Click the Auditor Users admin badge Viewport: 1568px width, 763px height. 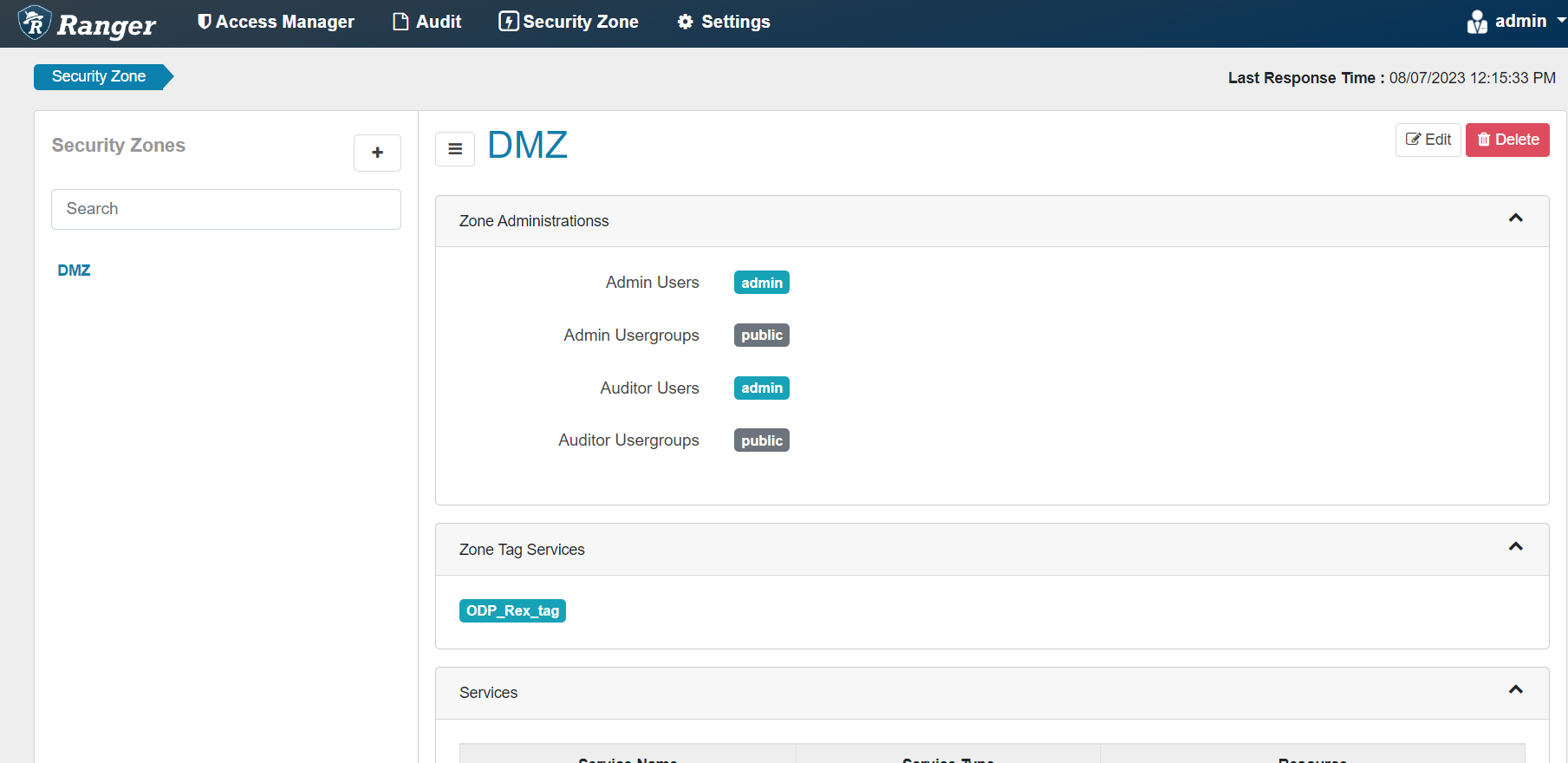tap(762, 388)
